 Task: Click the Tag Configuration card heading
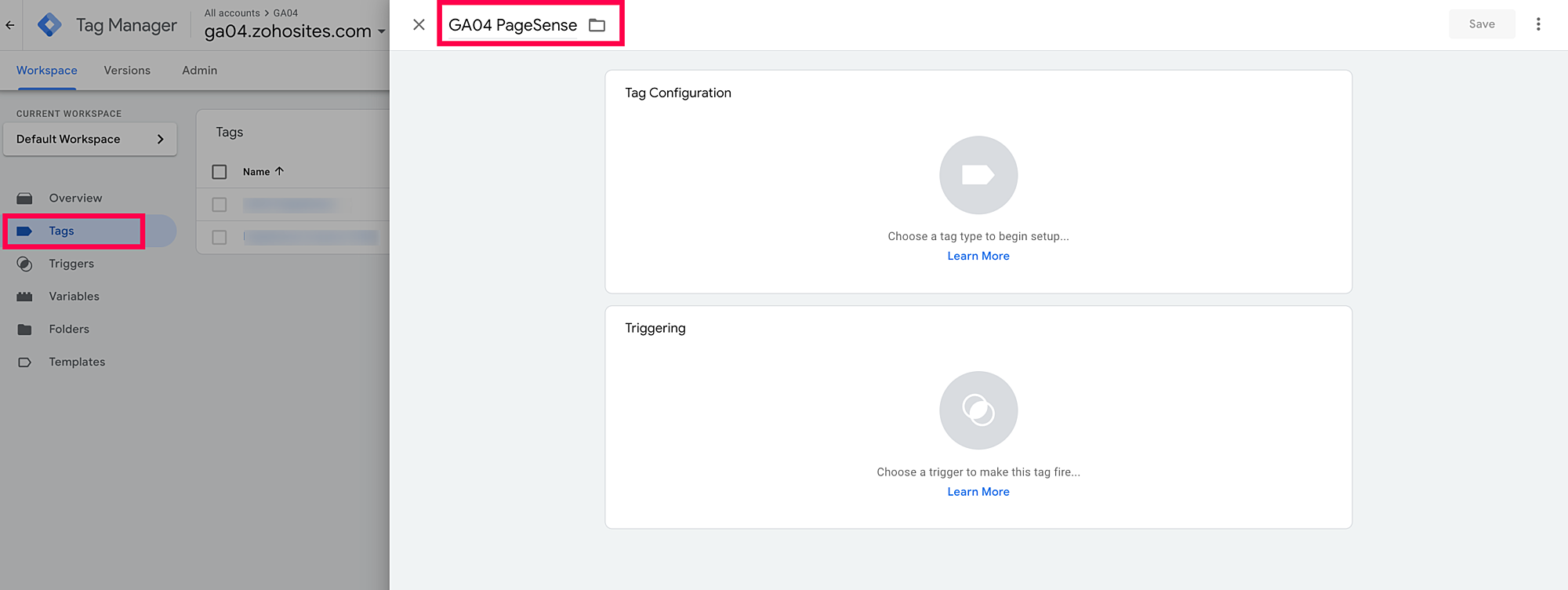(678, 93)
